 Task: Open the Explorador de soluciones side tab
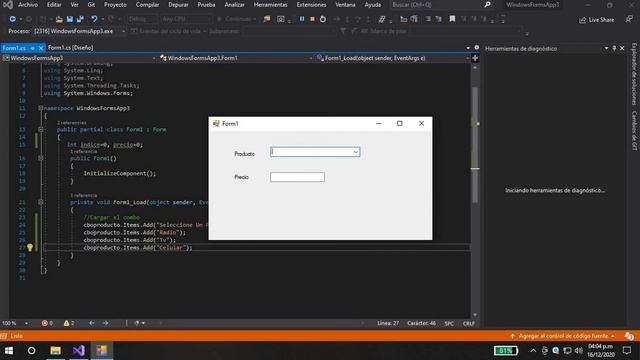(x=634, y=74)
